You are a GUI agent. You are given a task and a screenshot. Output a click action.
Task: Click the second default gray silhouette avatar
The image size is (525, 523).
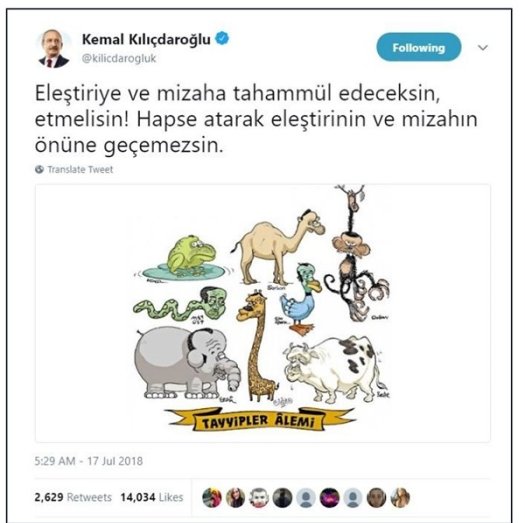(x=353, y=498)
